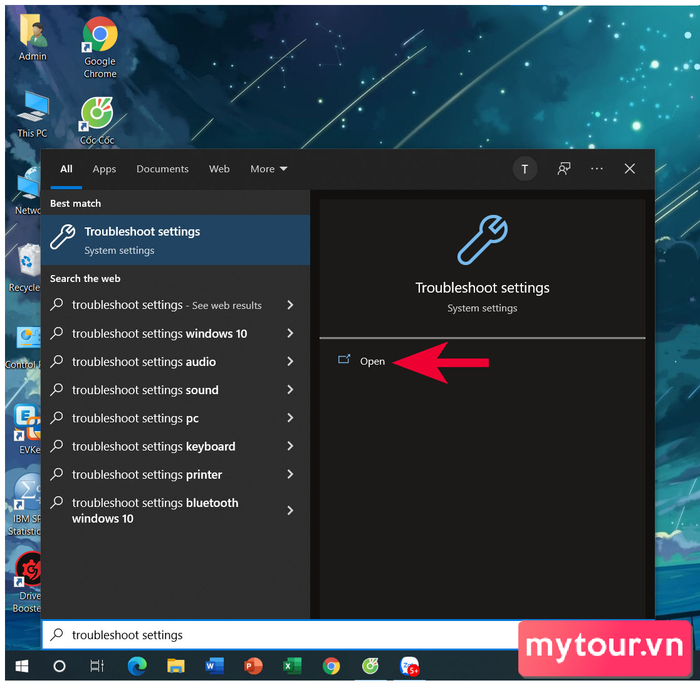Launch Excel from taskbar

click(292, 666)
